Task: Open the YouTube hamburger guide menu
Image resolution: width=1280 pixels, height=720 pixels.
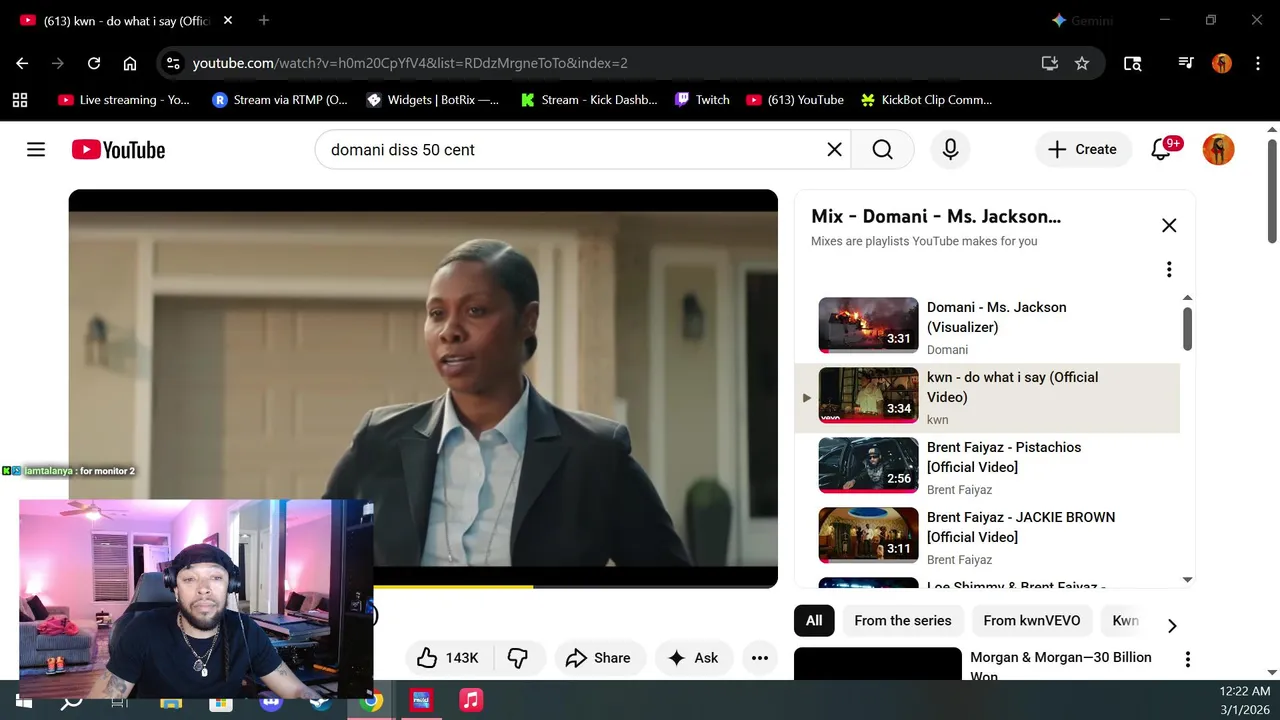Action: [36, 150]
